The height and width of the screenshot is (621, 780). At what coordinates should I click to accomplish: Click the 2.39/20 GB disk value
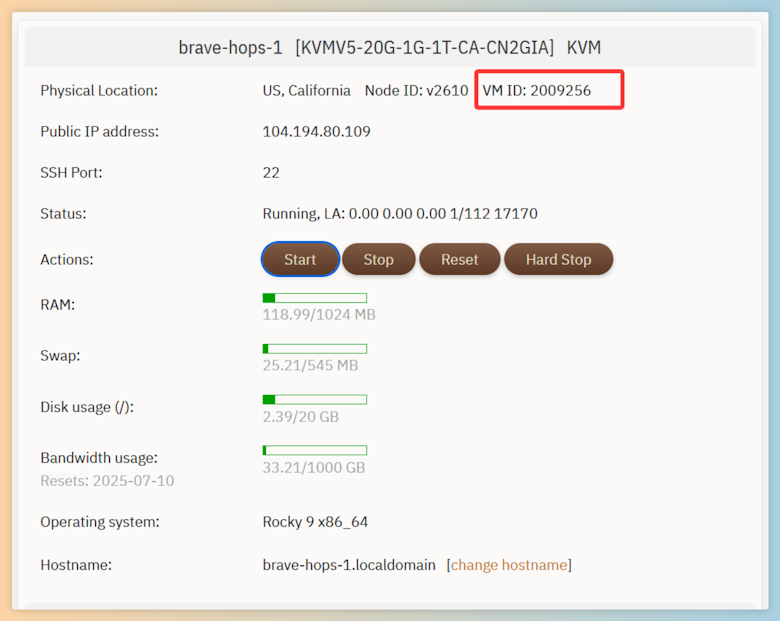[x=300, y=416]
